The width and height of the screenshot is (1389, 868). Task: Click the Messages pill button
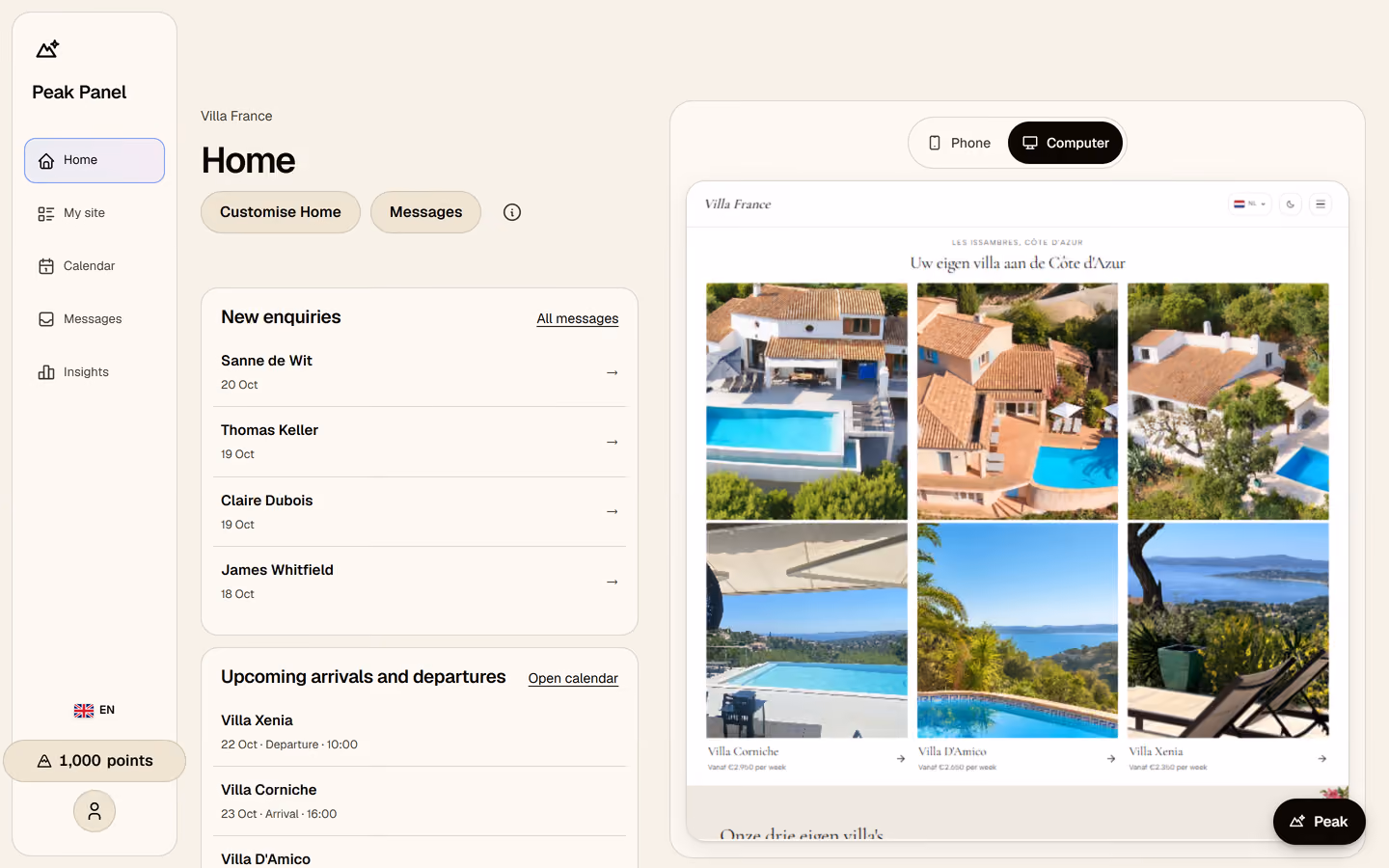click(x=425, y=212)
